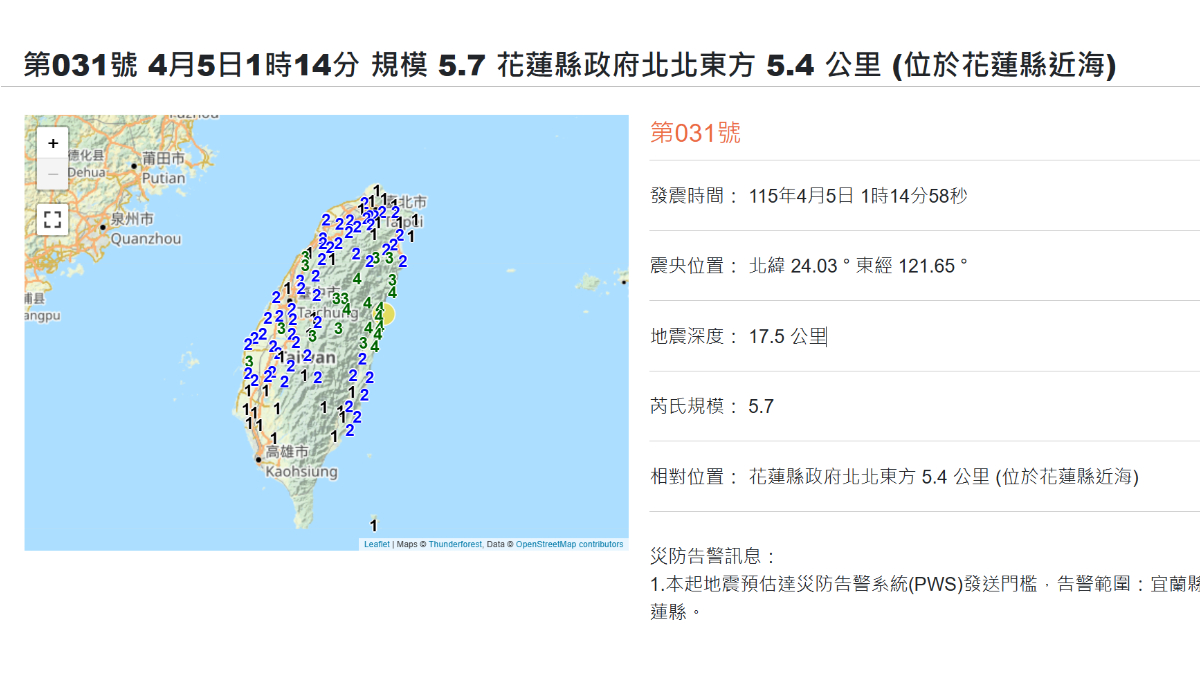The height and width of the screenshot is (676, 1200).
Task: Open the OpenStreetMap contributors link
Action: (569, 545)
